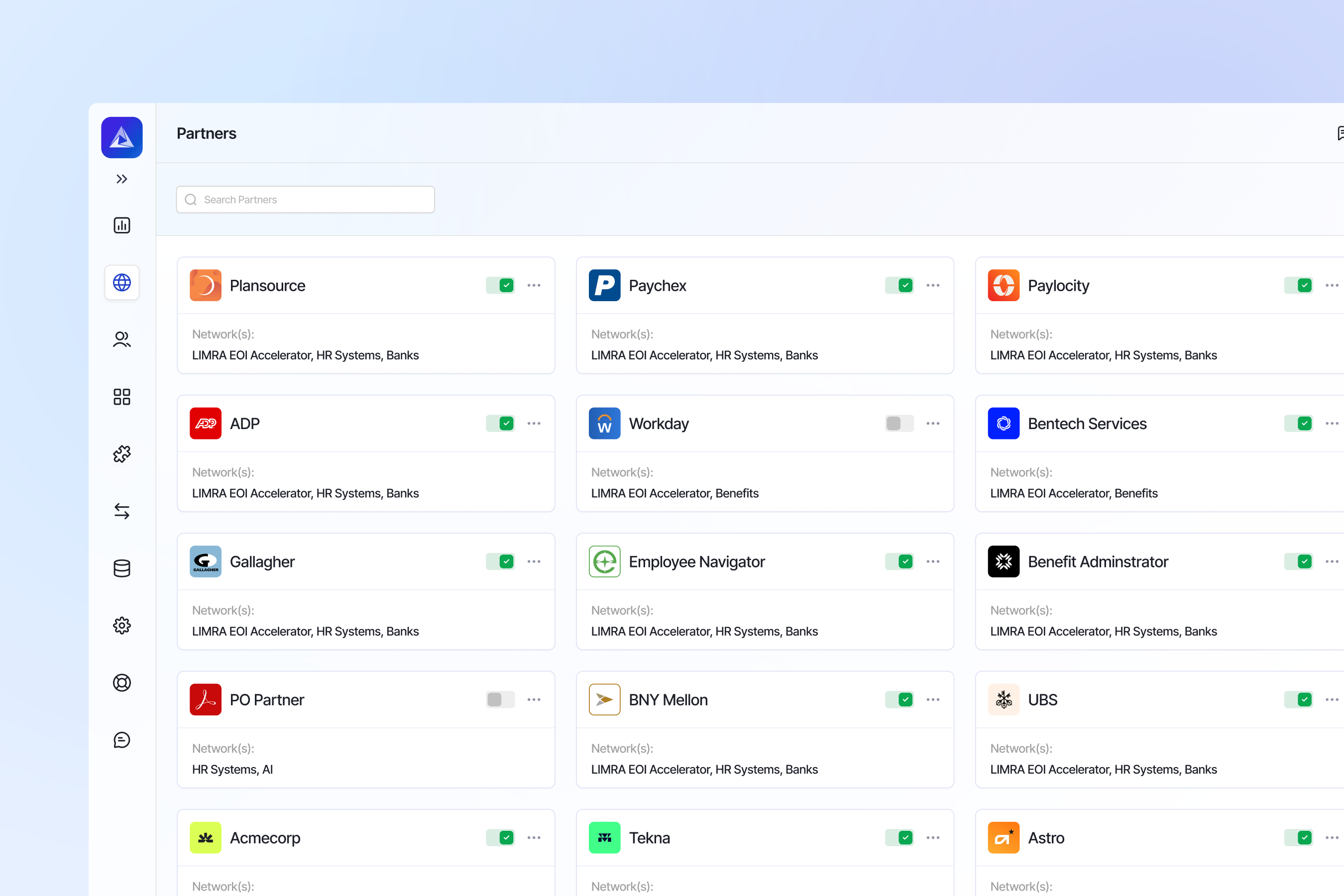Click the BNY Mellon partner name
1344x896 pixels.
pos(668,699)
